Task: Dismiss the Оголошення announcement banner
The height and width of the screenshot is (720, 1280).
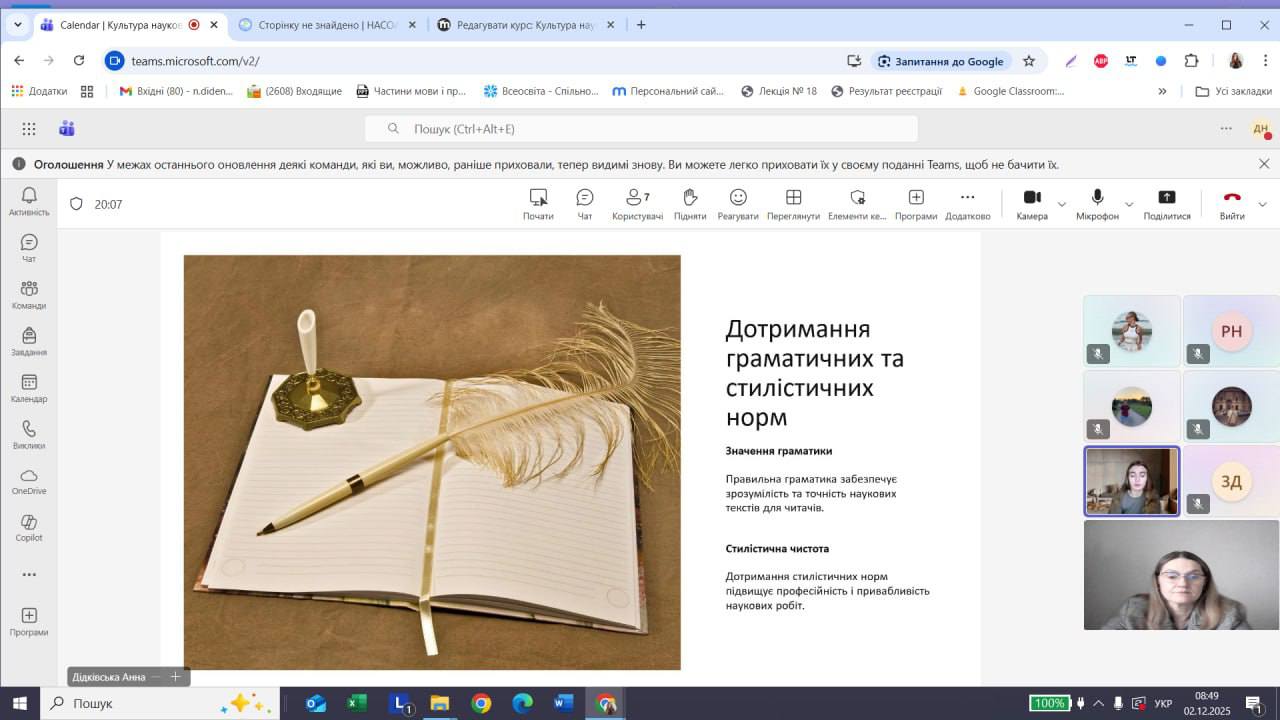Action: click(x=1264, y=164)
